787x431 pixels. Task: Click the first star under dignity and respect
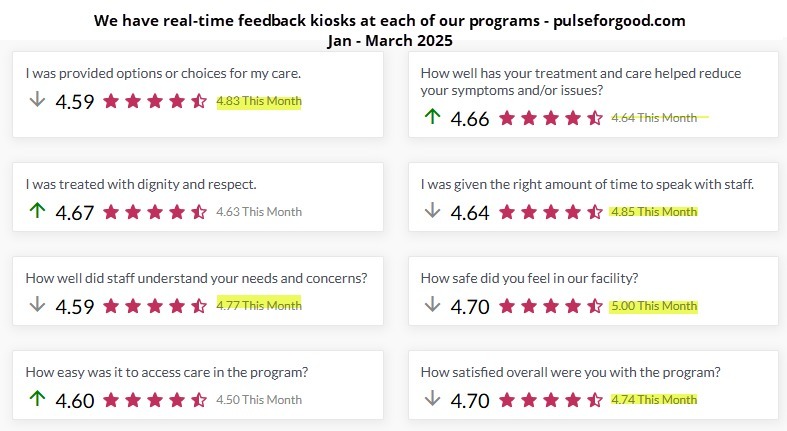[x=111, y=212]
